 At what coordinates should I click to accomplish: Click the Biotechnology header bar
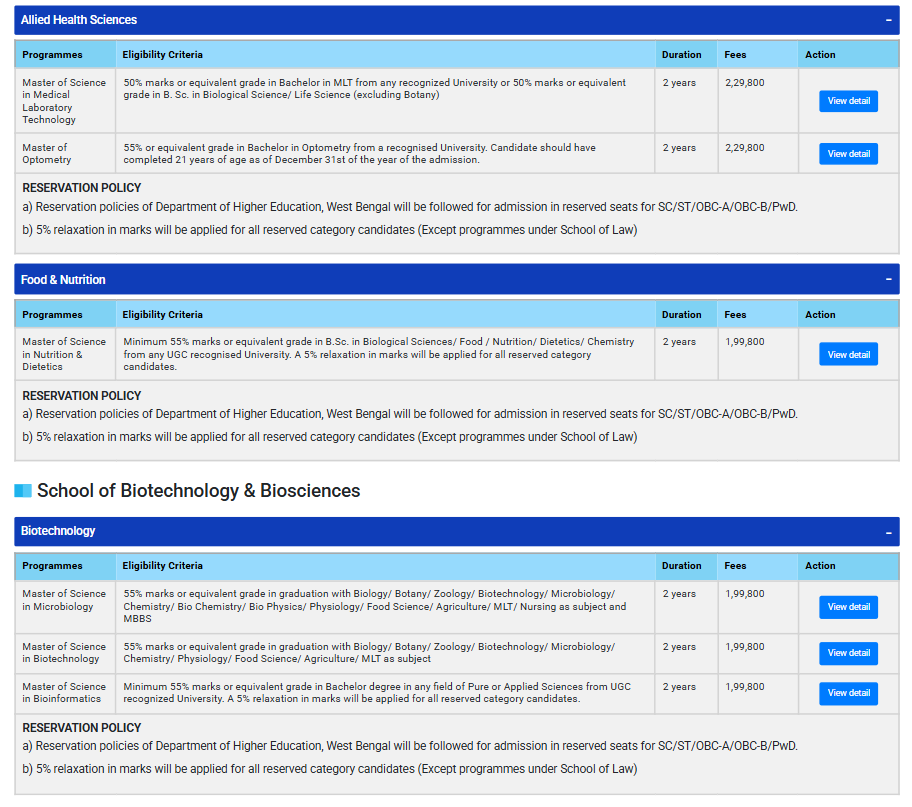pyautogui.click(x=400, y=531)
